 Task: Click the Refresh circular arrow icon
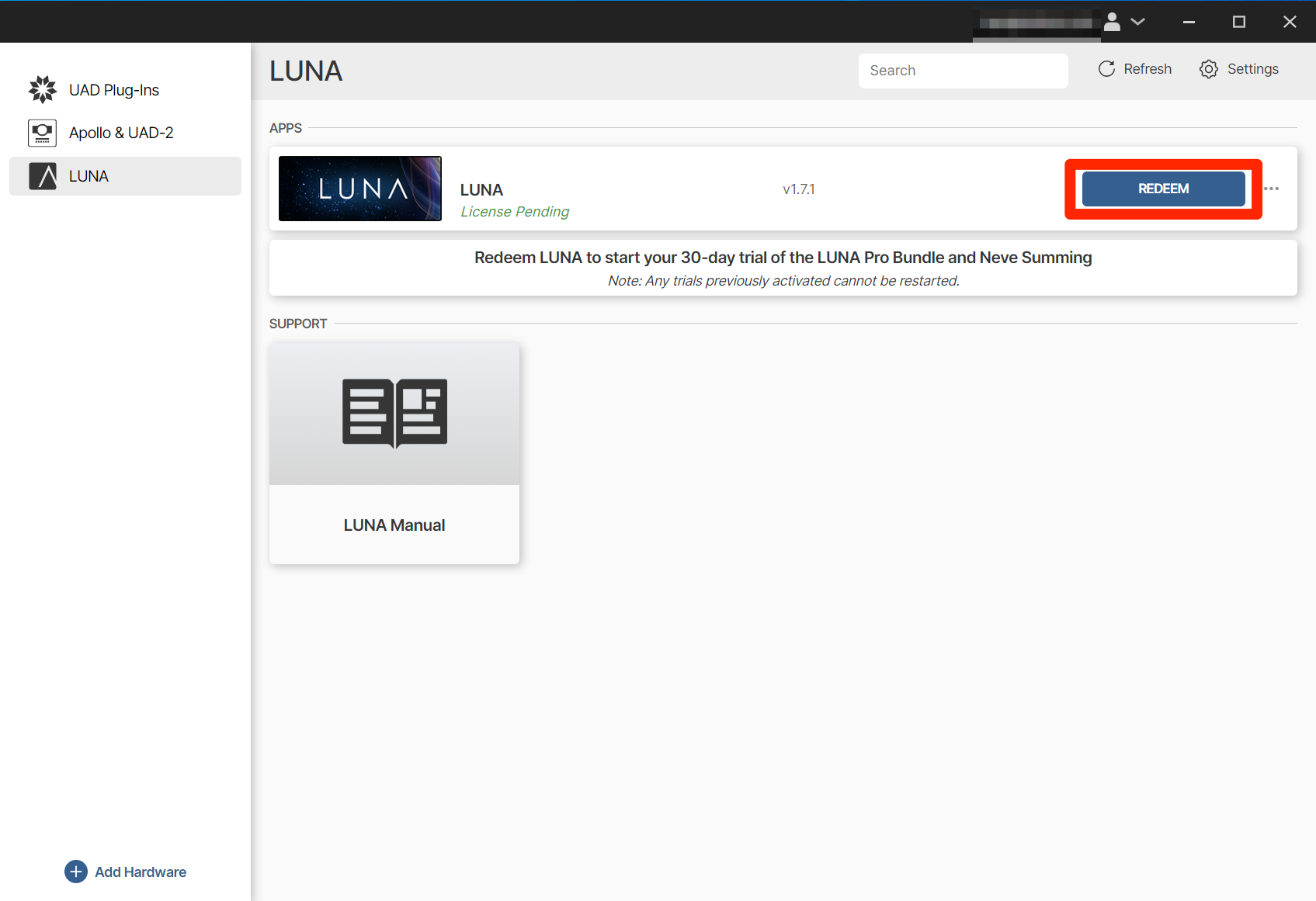[1106, 69]
